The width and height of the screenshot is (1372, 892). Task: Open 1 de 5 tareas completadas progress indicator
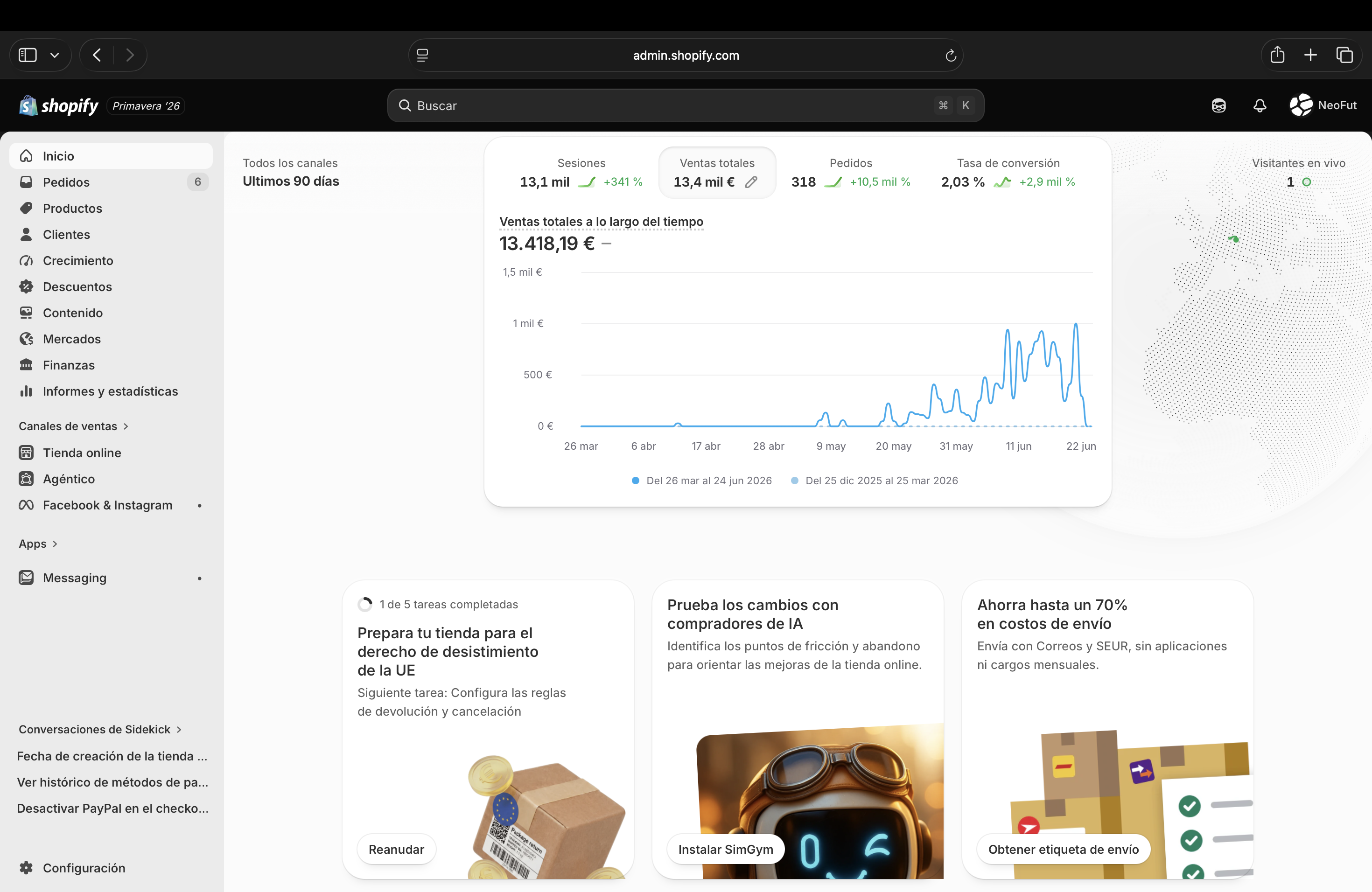[x=438, y=605]
